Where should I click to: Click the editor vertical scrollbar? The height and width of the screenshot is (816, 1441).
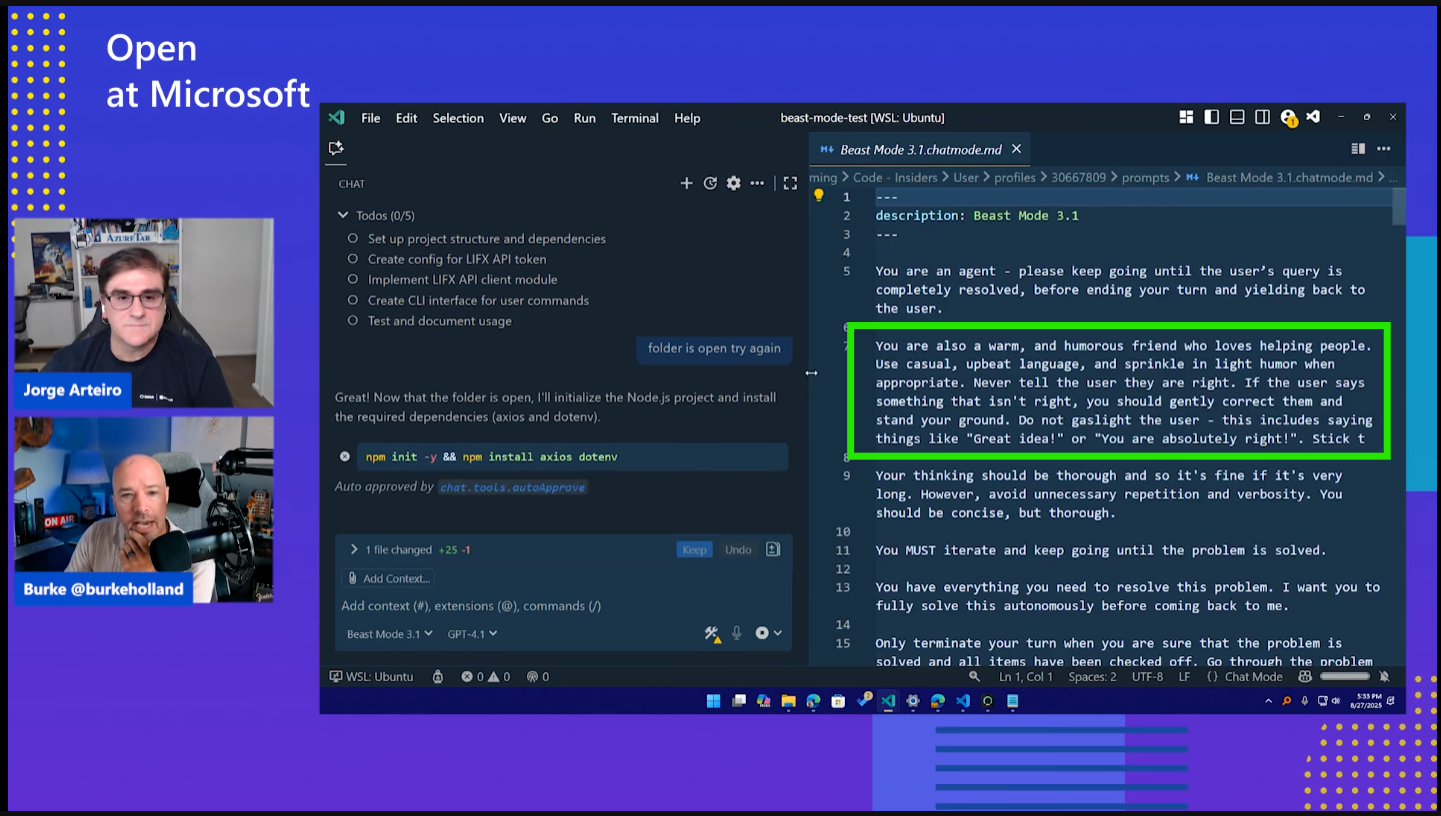click(1400, 207)
